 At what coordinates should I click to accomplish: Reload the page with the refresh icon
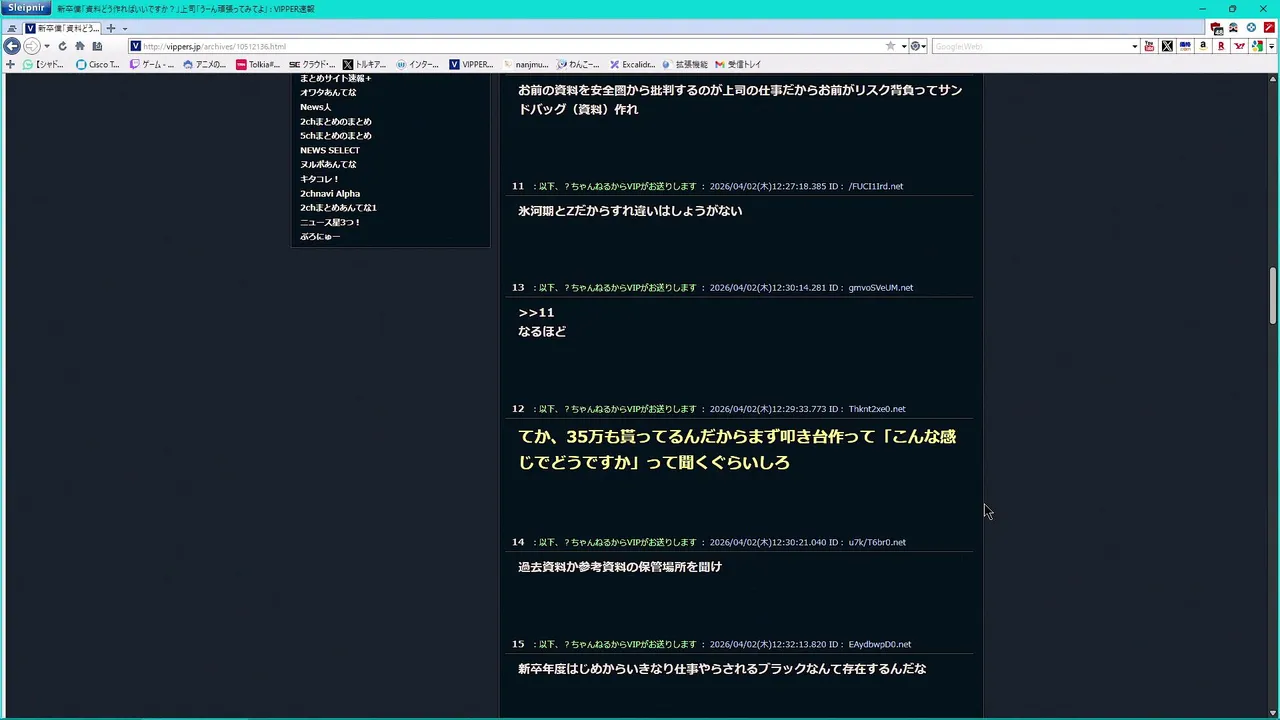[x=62, y=46]
